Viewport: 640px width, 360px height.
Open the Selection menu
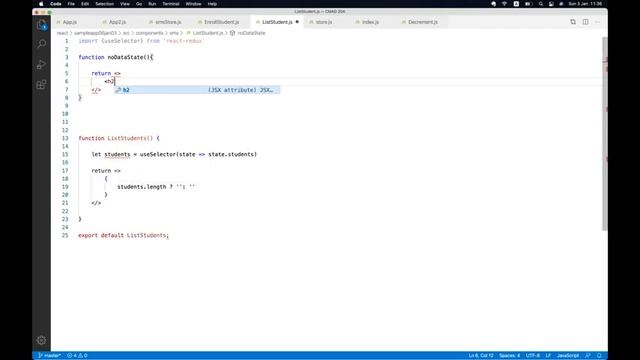pyautogui.click(x=104, y=4)
